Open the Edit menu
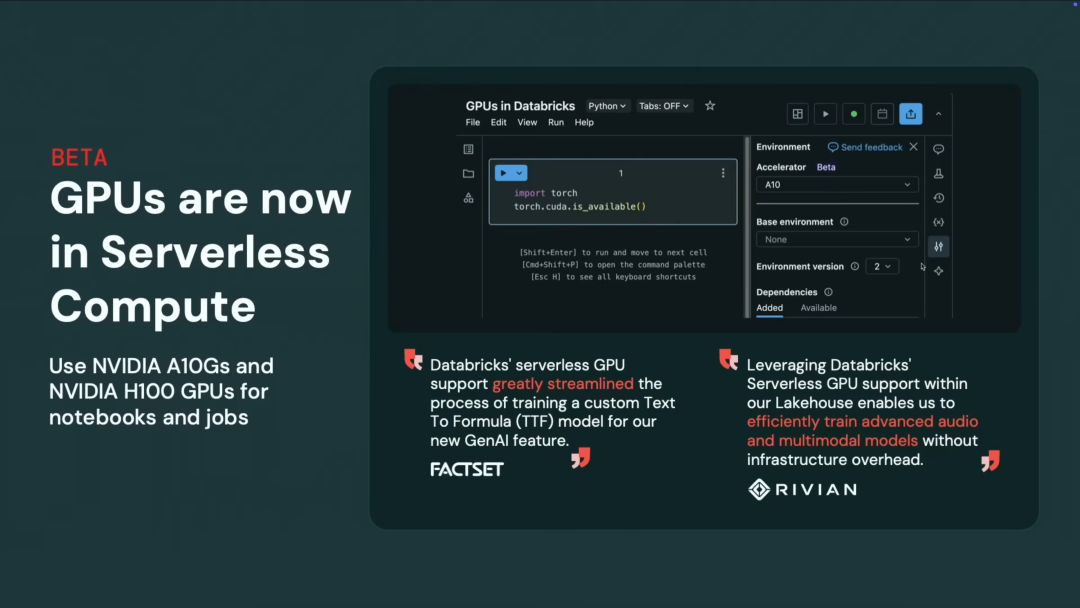 [x=499, y=123]
